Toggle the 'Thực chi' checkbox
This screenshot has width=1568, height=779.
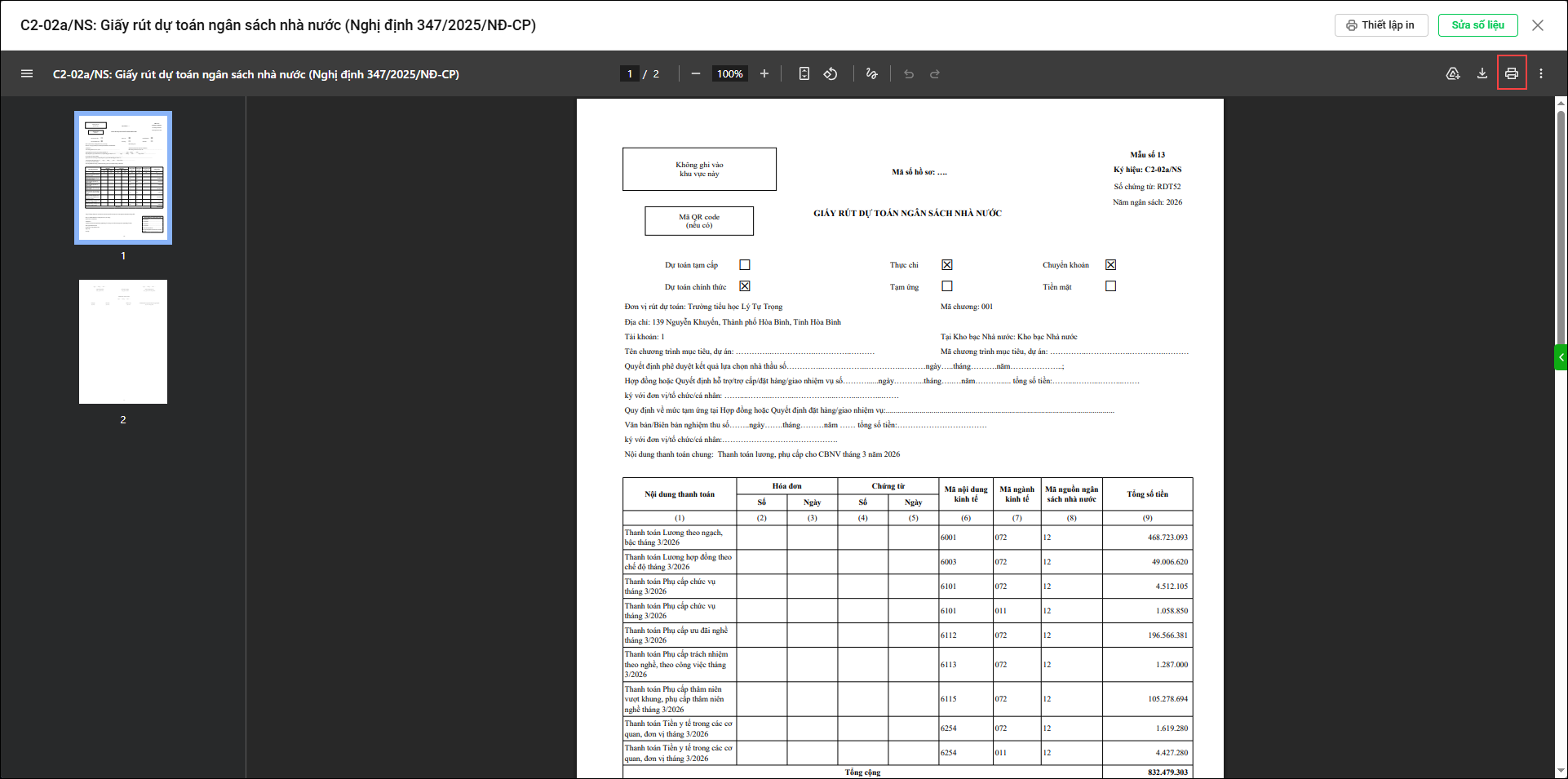click(947, 265)
